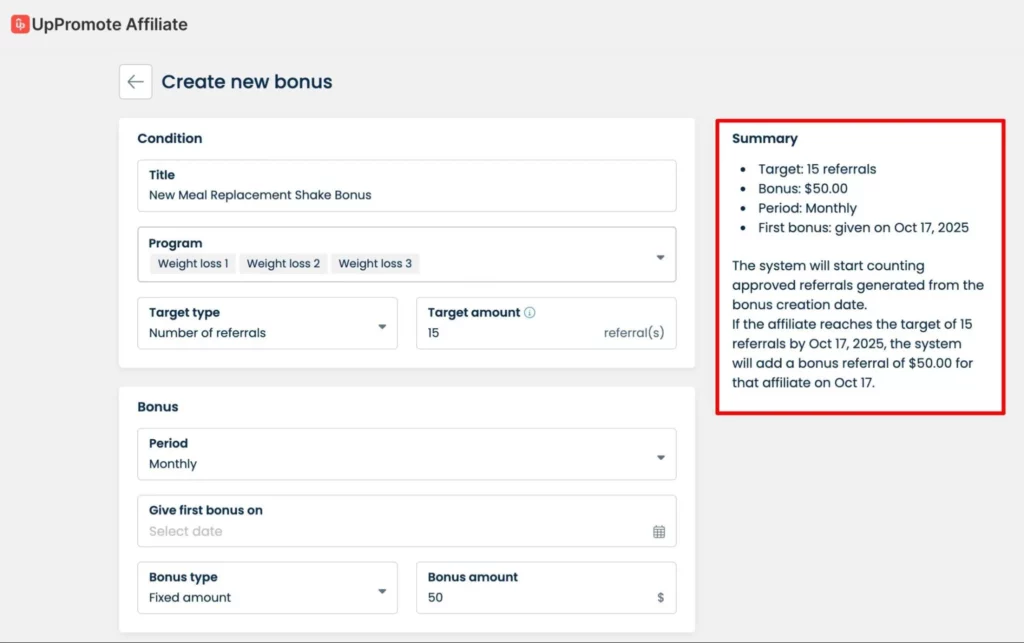This screenshot has width=1024, height=643.
Task: Click the Select date placeholder text
Action: point(186,532)
